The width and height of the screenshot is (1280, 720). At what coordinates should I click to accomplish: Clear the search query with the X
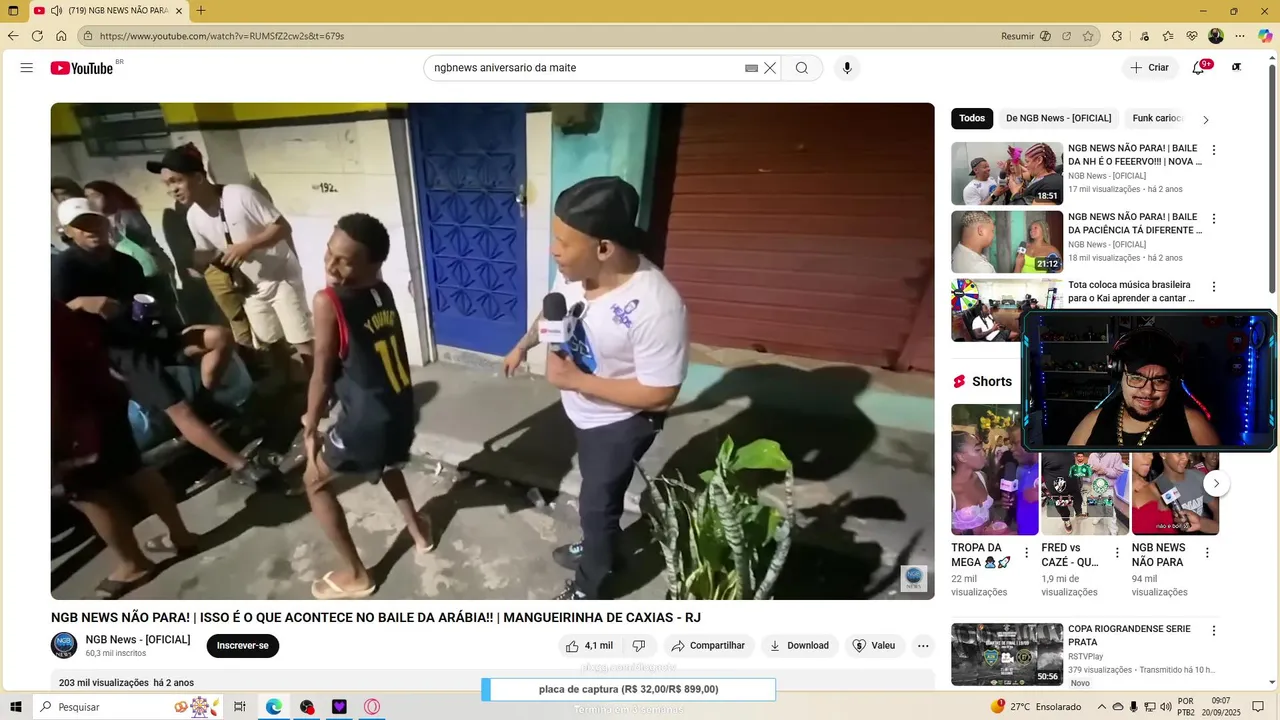tap(770, 68)
